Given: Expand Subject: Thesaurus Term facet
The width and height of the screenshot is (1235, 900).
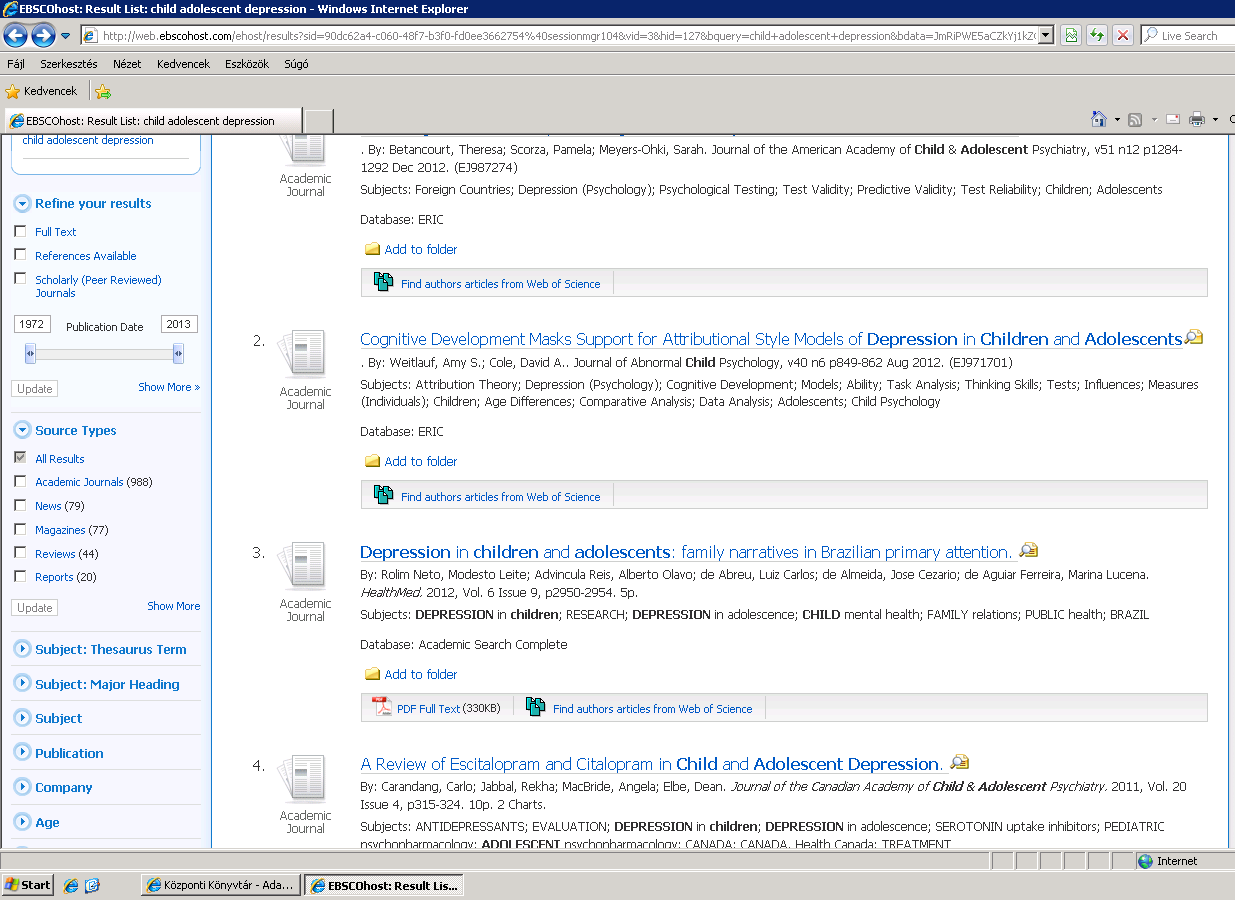Looking at the screenshot, I should (x=22, y=649).
